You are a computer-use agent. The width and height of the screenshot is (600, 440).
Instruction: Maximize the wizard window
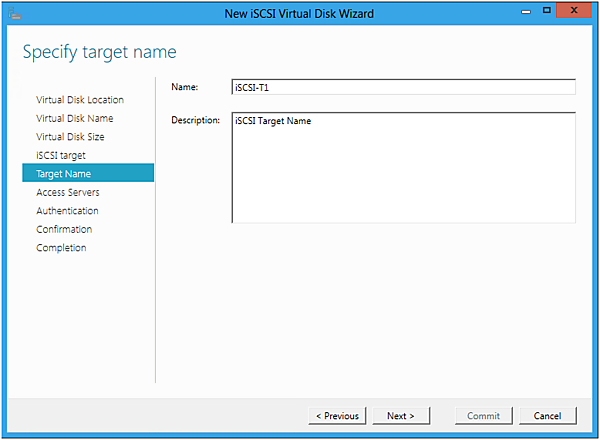click(x=546, y=11)
